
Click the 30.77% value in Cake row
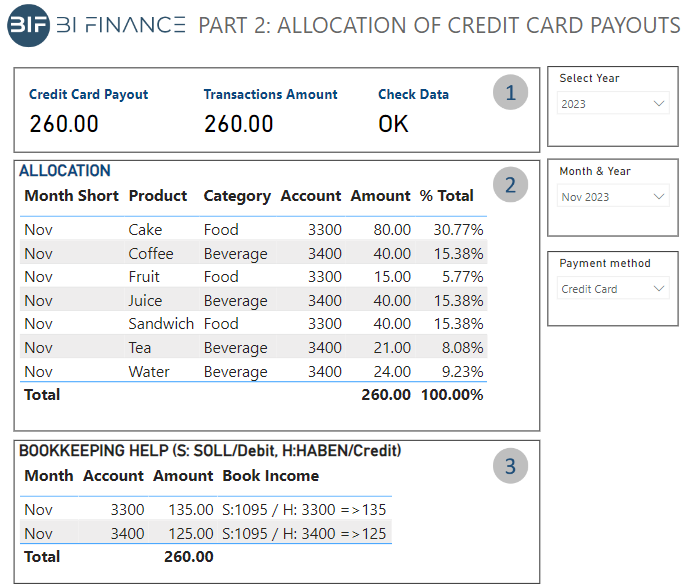coord(458,230)
